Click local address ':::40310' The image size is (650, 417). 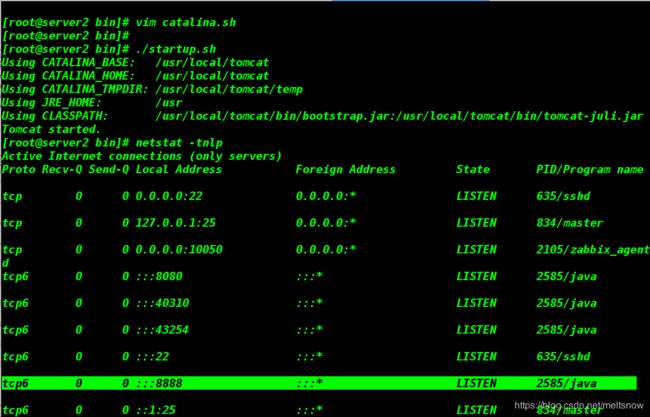[162, 303]
